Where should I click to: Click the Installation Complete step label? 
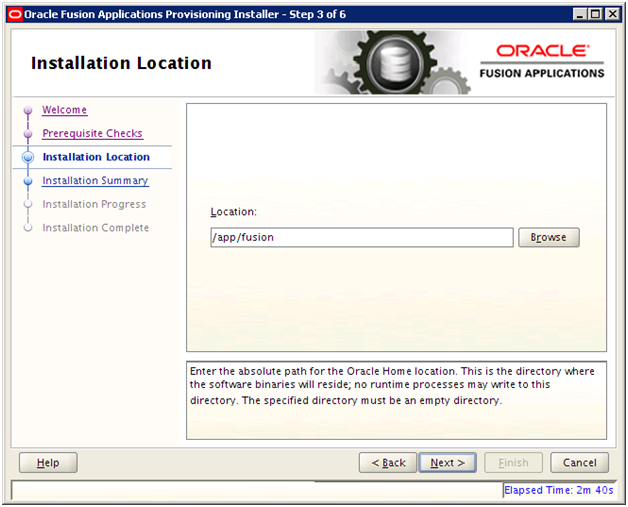click(96, 228)
